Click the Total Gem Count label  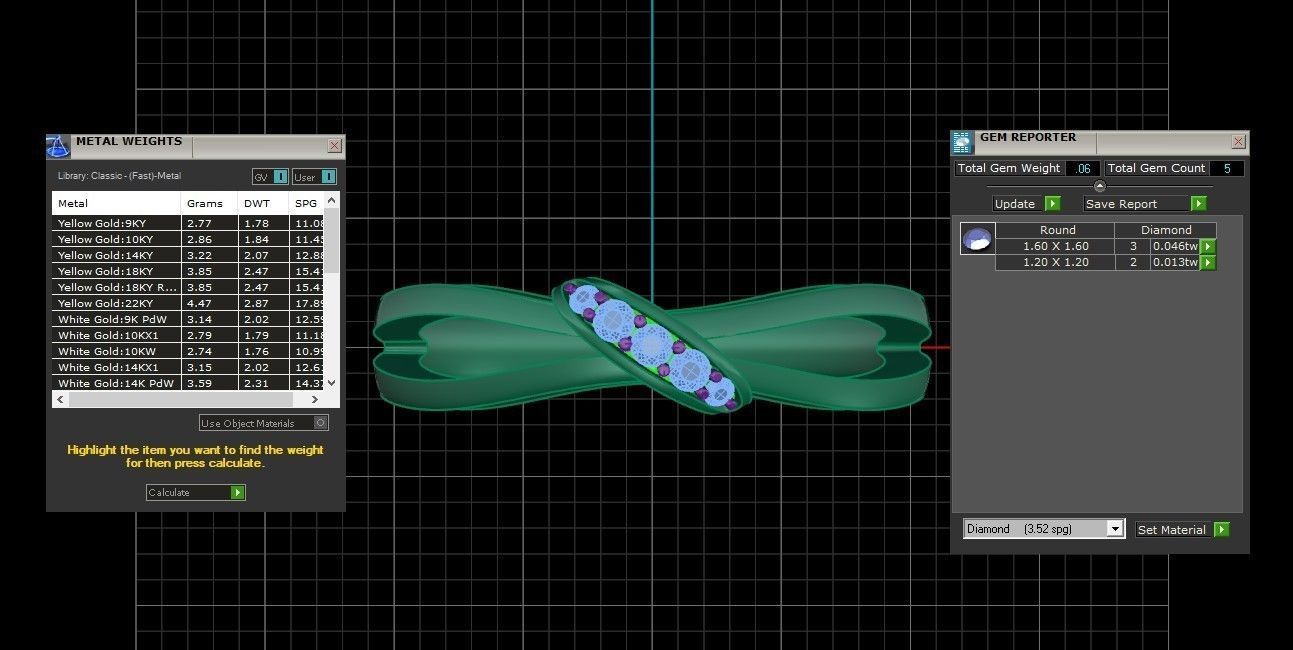tap(1156, 168)
